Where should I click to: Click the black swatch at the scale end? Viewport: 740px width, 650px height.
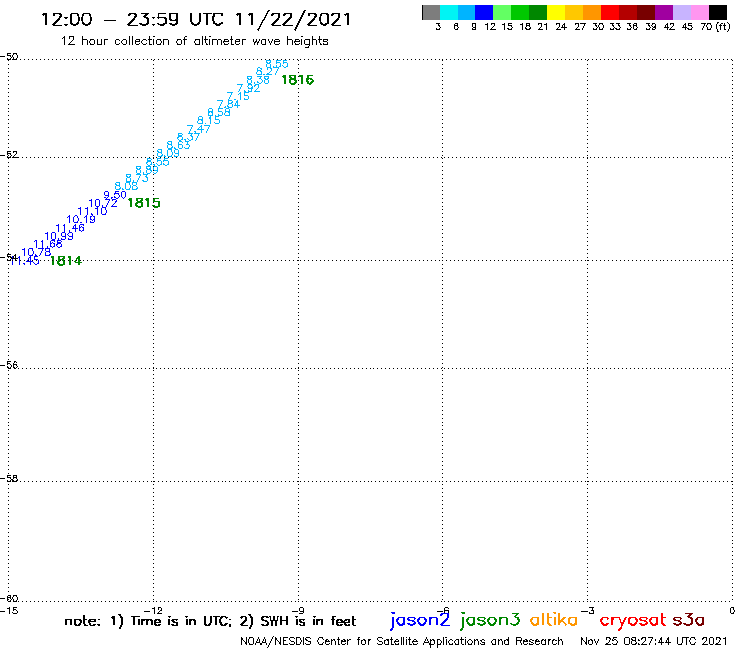click(718, 12)
